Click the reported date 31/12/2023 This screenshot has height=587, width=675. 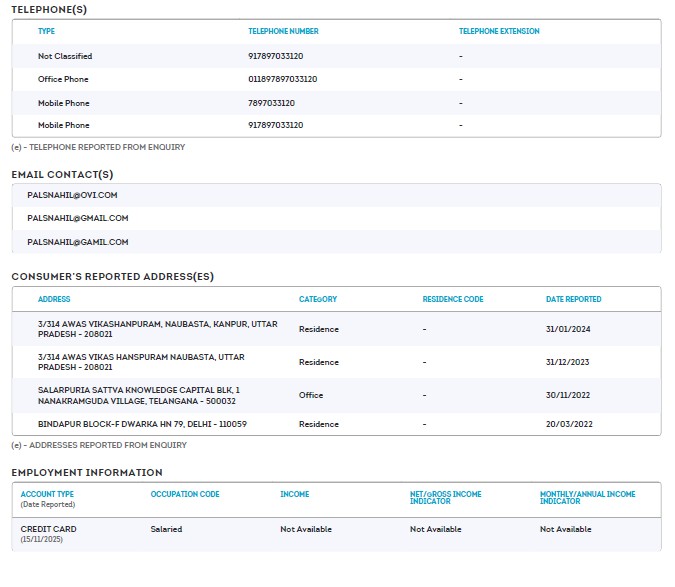[566, 362]
